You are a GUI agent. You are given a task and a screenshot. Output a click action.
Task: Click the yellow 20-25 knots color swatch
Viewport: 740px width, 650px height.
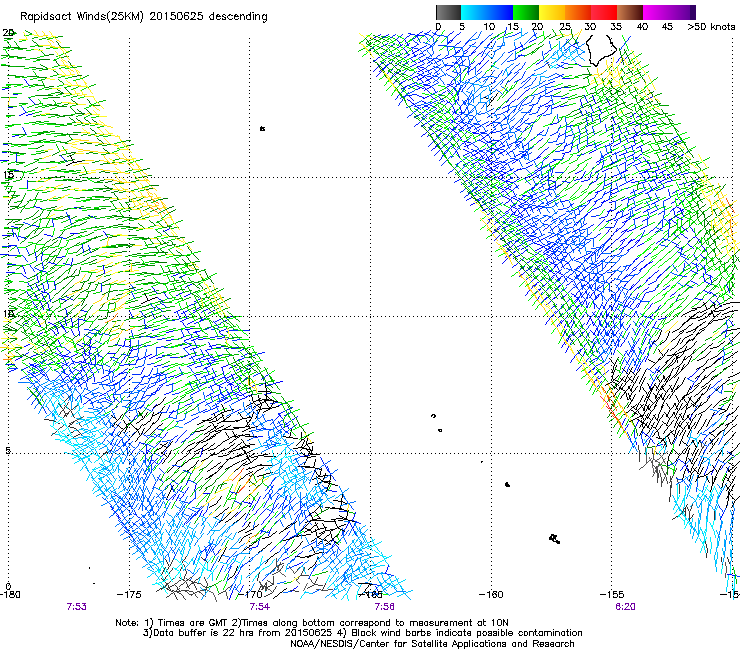coord(552,12)
